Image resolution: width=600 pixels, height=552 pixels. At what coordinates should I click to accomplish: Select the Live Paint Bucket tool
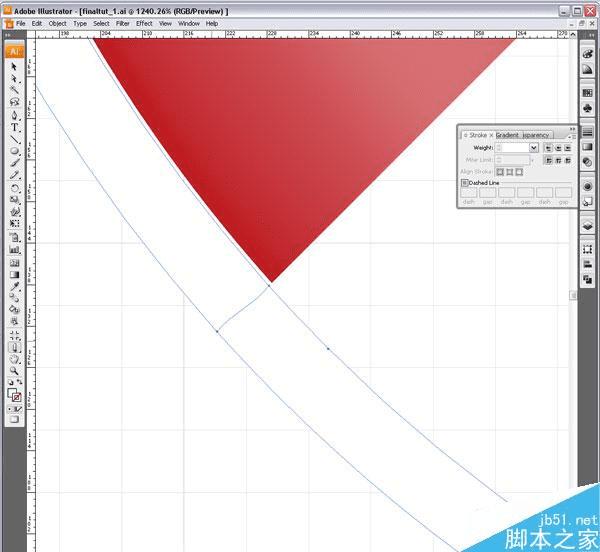click(x=14, y=309)
